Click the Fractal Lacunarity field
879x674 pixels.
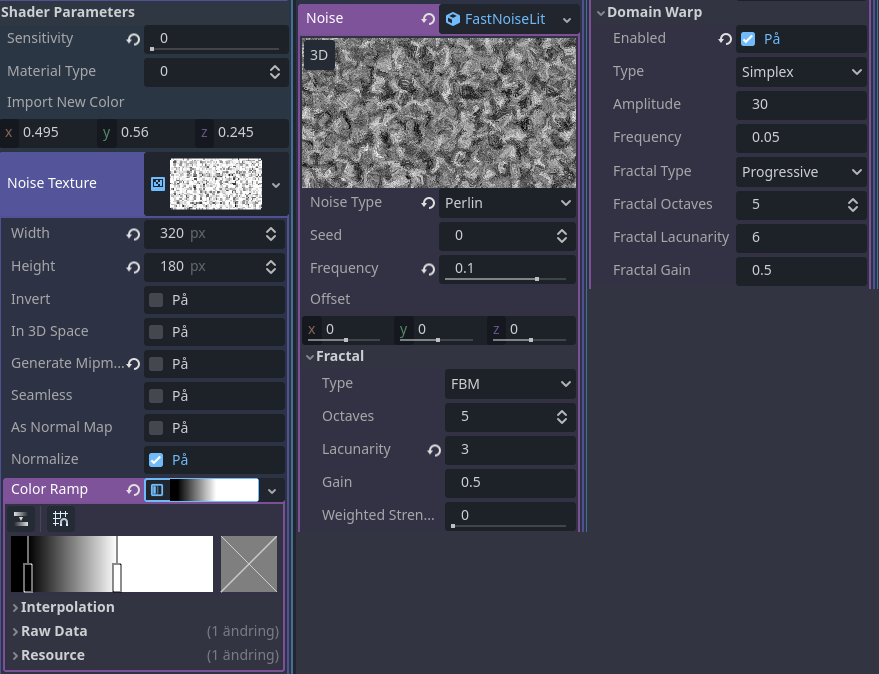click(x=801, y=238)
